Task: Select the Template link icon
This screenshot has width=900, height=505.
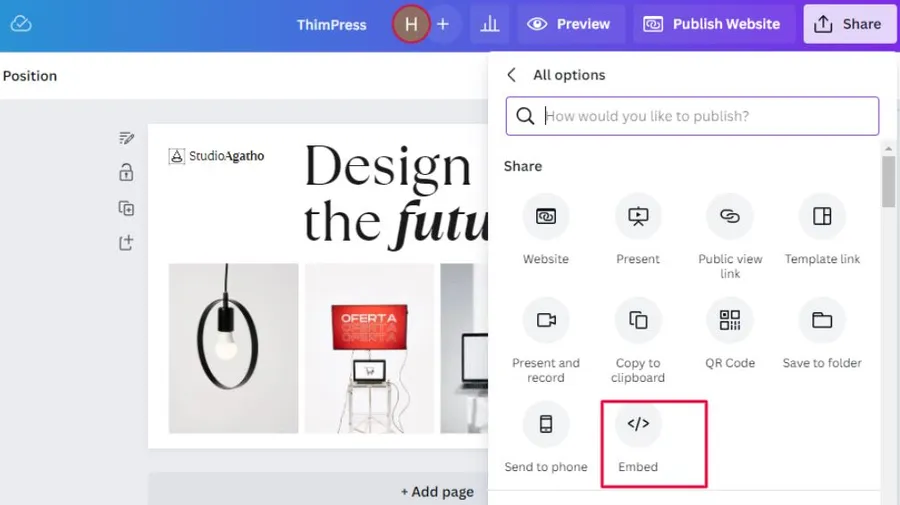Action: pyautogui.click(x=822, y=217)
